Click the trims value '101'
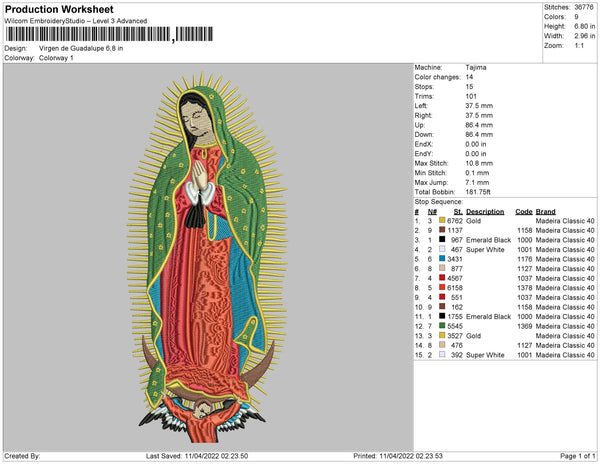The height and width of the screenshot is (464, 600). pyautogui.click(x=471, y=96)
